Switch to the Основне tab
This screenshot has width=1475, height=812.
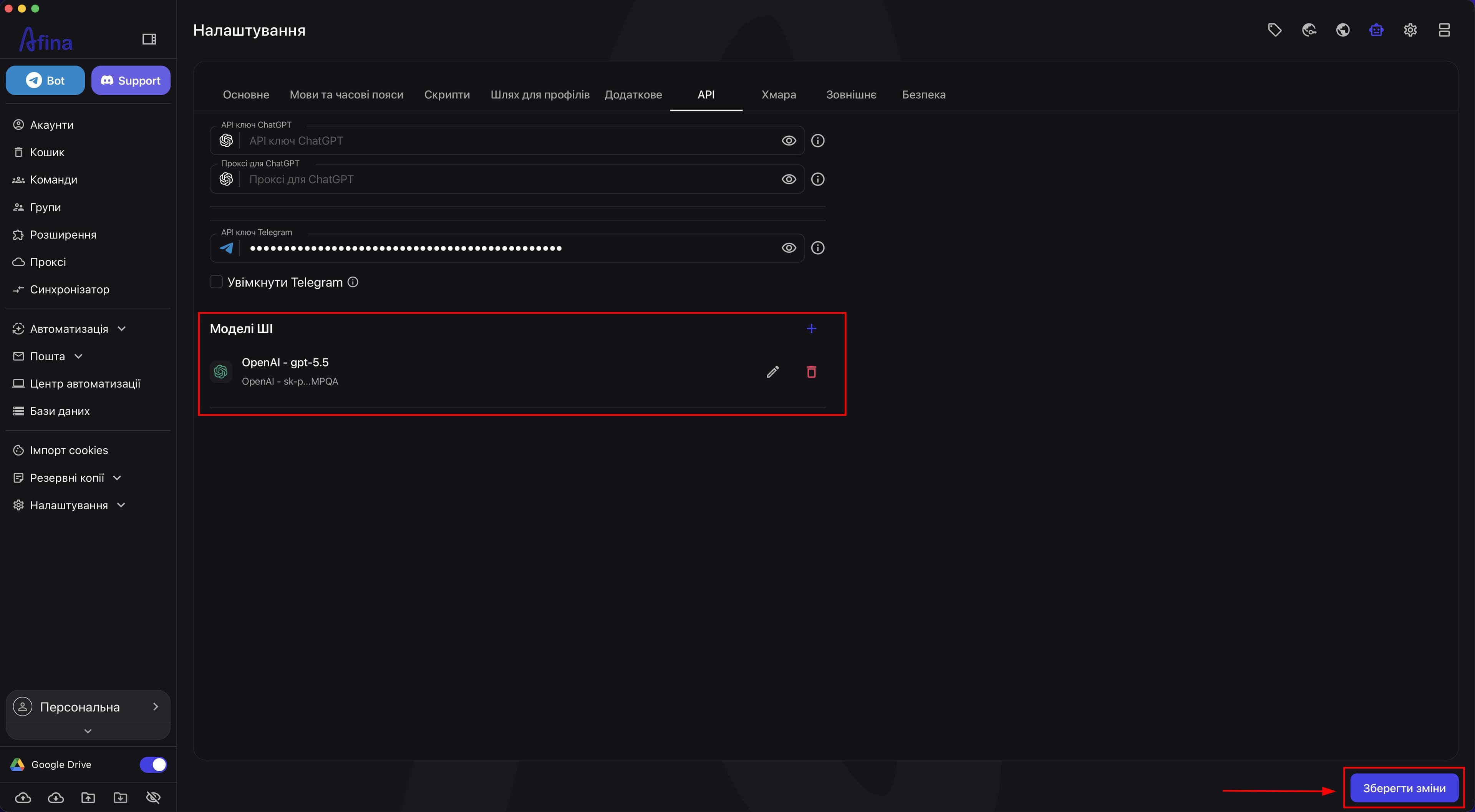pos(246,94)
